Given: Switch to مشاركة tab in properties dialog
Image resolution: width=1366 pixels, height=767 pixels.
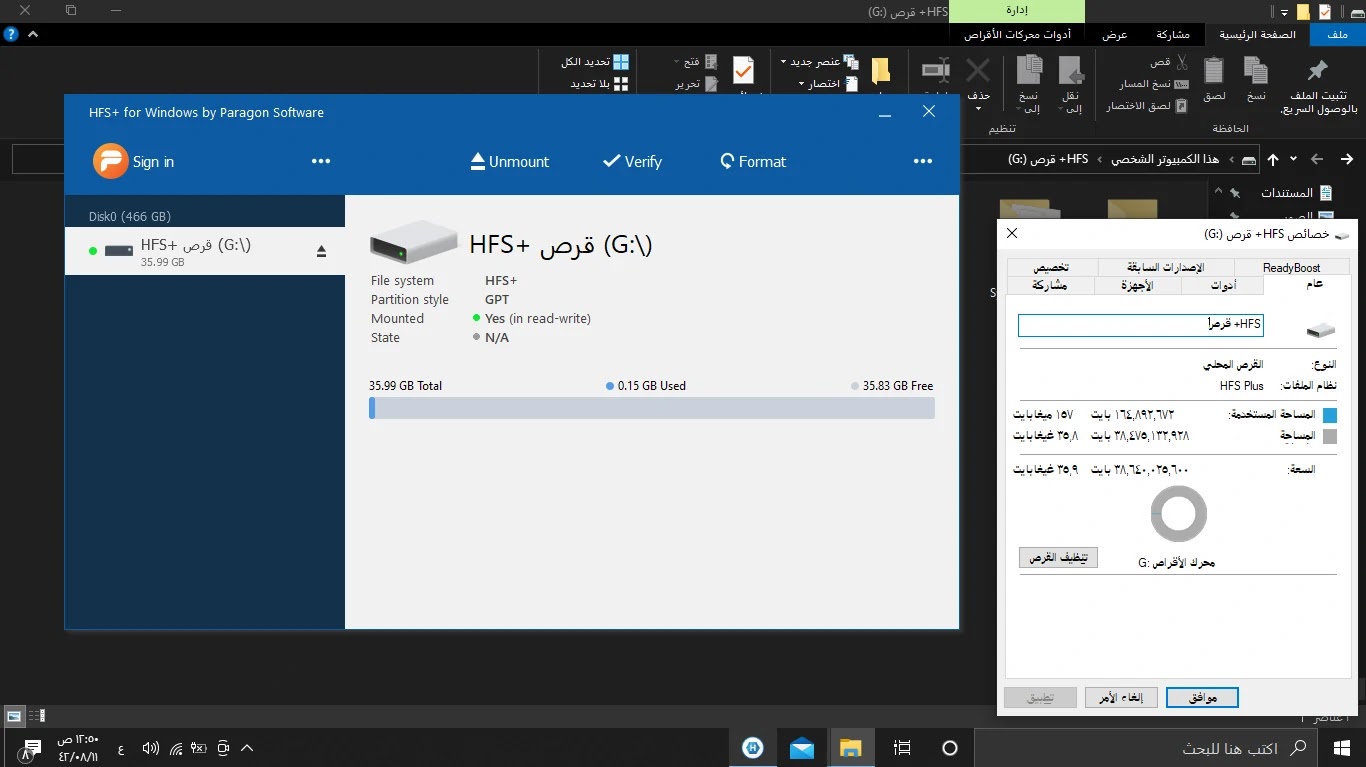Looking at the screenshot, I should coord(1050,285).
